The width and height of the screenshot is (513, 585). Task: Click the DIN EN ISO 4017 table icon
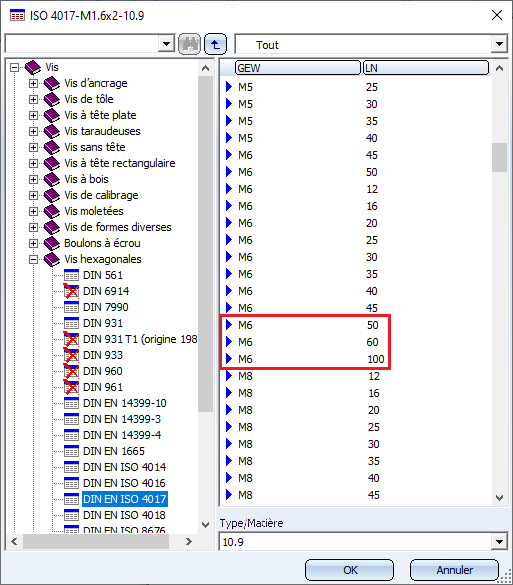click(x=71, y=499)
